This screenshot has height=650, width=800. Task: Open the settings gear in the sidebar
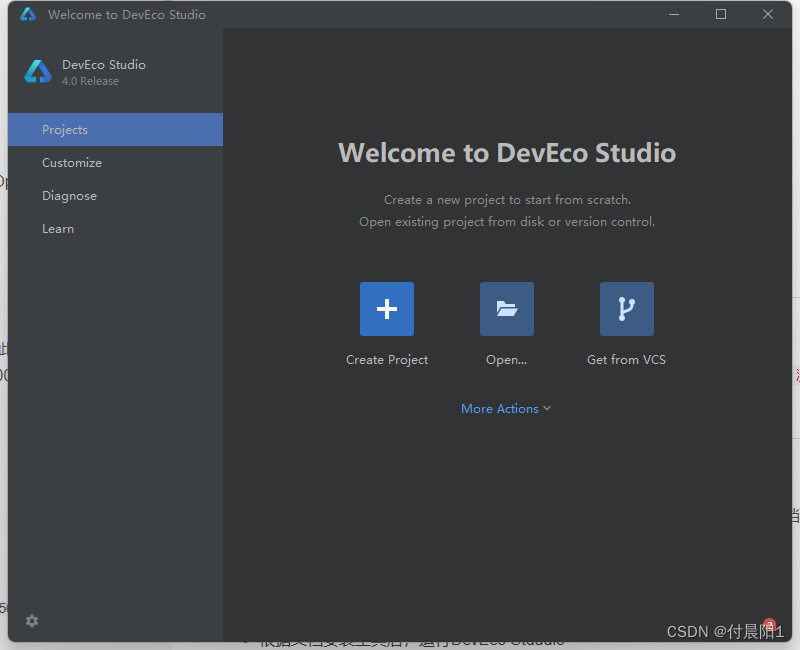point(32,621)
